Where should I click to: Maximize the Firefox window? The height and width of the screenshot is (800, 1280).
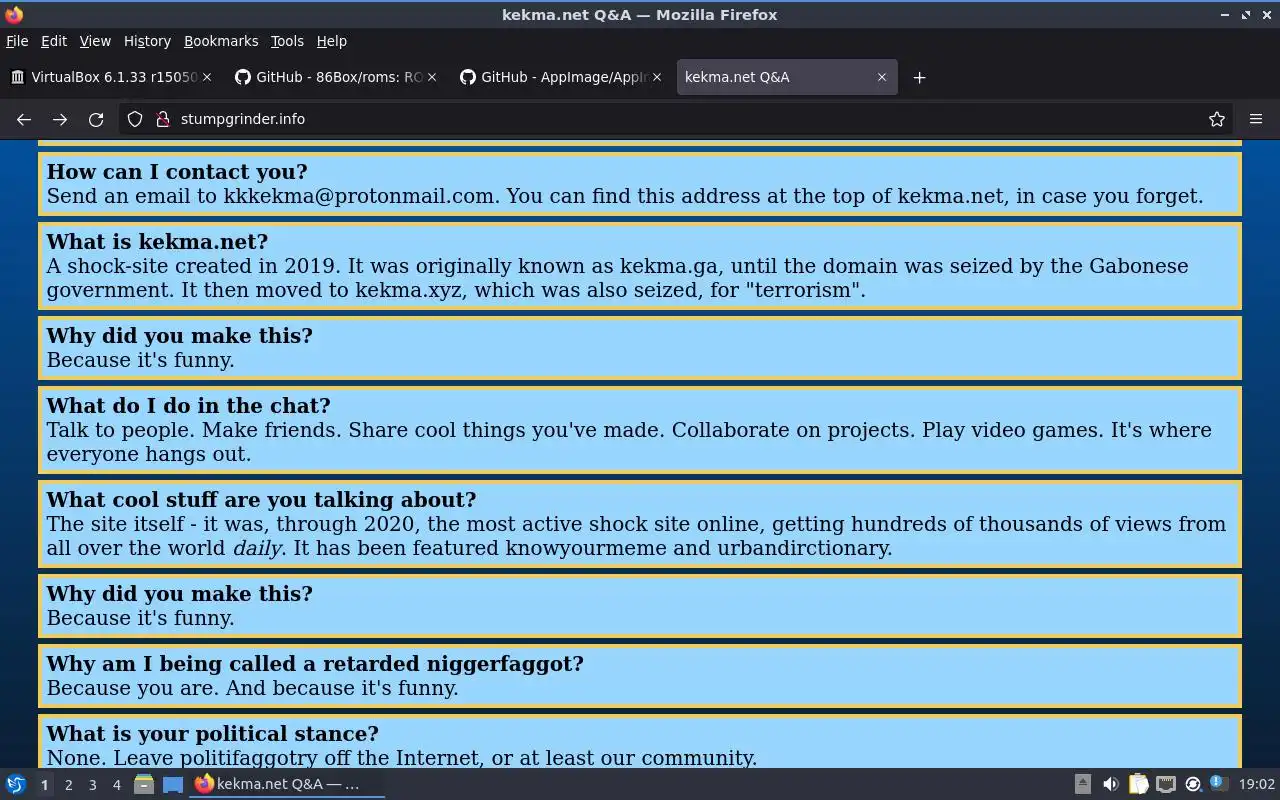1246,14
